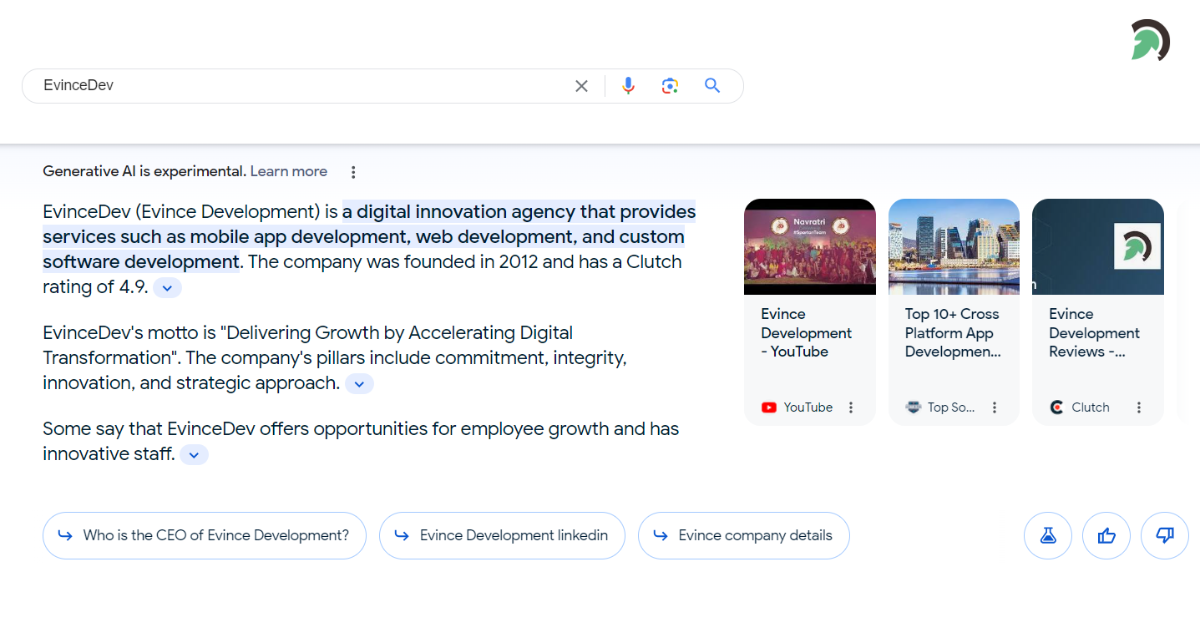This screenshot has height=628, width=1200.
Task: Select Evince Development linkedin suggestion
Action: [x=501, y=536]
